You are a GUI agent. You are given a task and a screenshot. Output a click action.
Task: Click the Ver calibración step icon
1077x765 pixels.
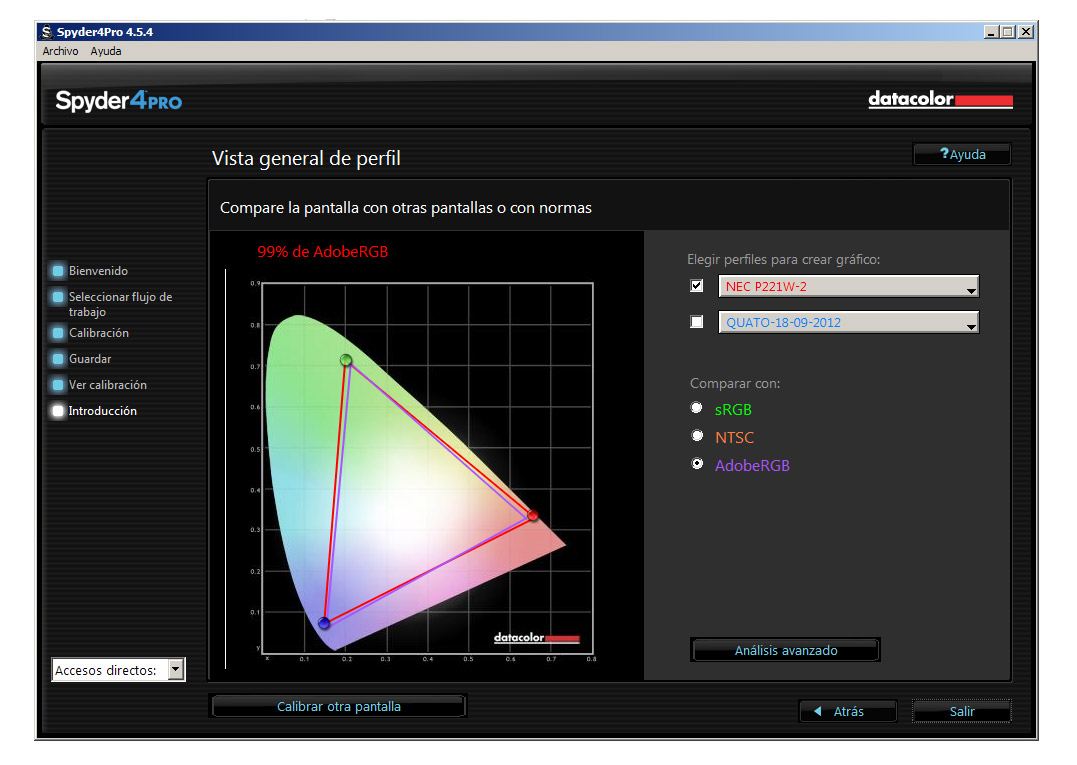click(58, 385)
